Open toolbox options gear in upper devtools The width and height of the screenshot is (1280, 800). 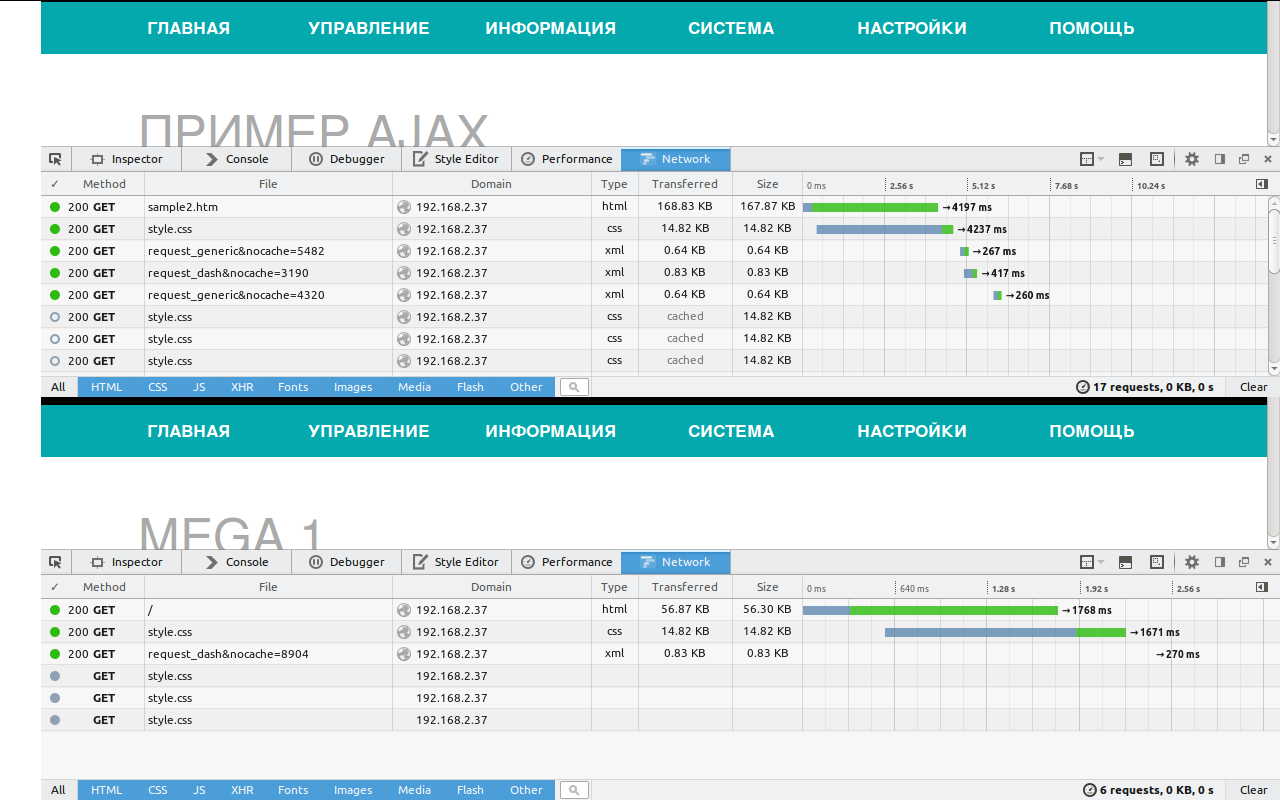[x=1191, y=159]
